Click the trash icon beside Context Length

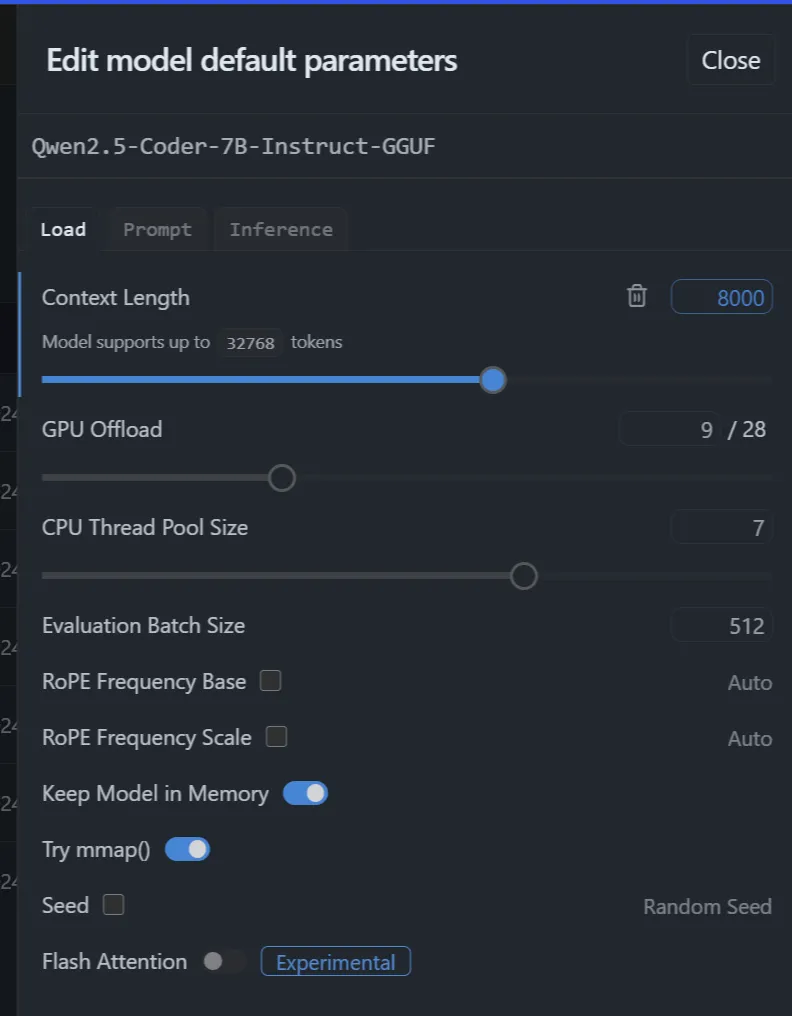pos(636,296)
